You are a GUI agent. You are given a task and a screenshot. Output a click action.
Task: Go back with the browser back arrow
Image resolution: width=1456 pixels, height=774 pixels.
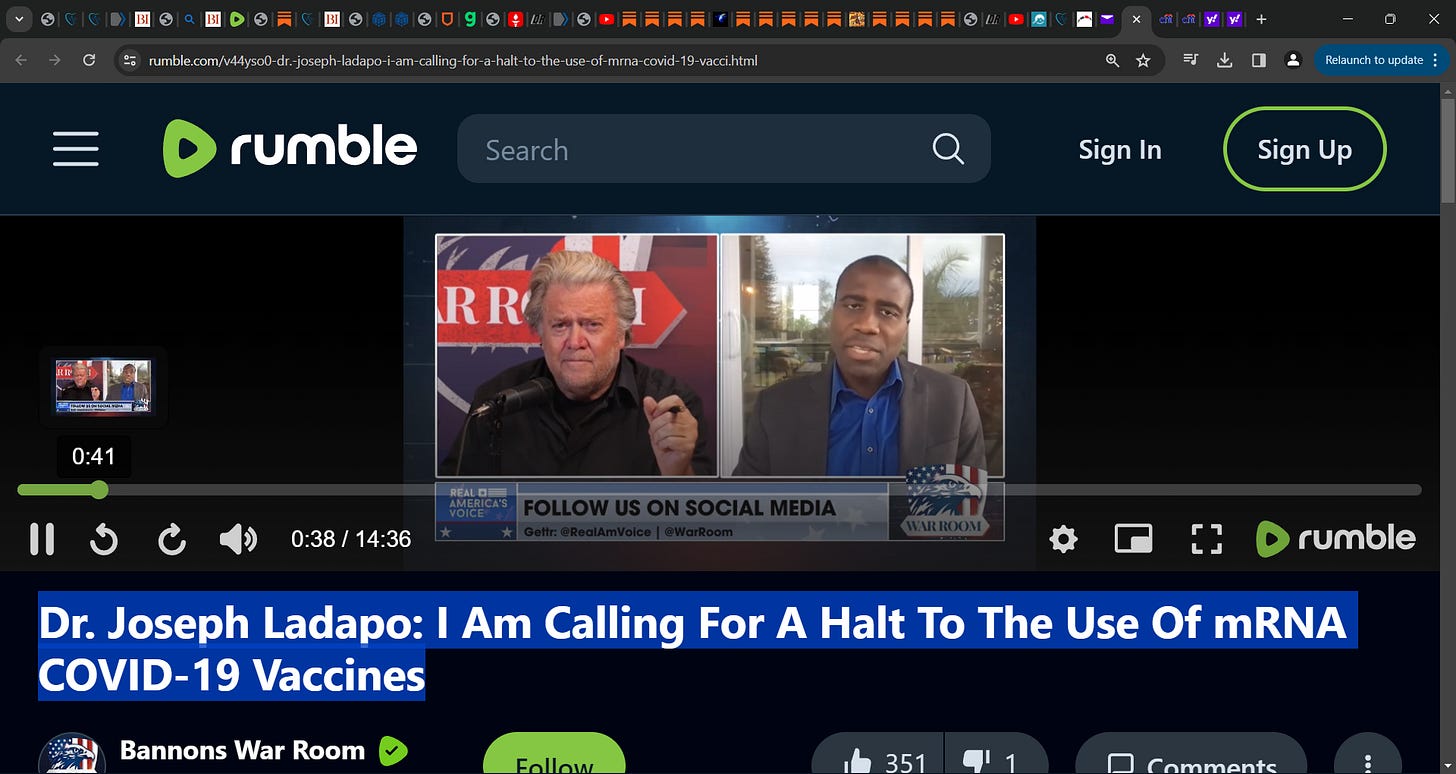(x=21, y=60)
